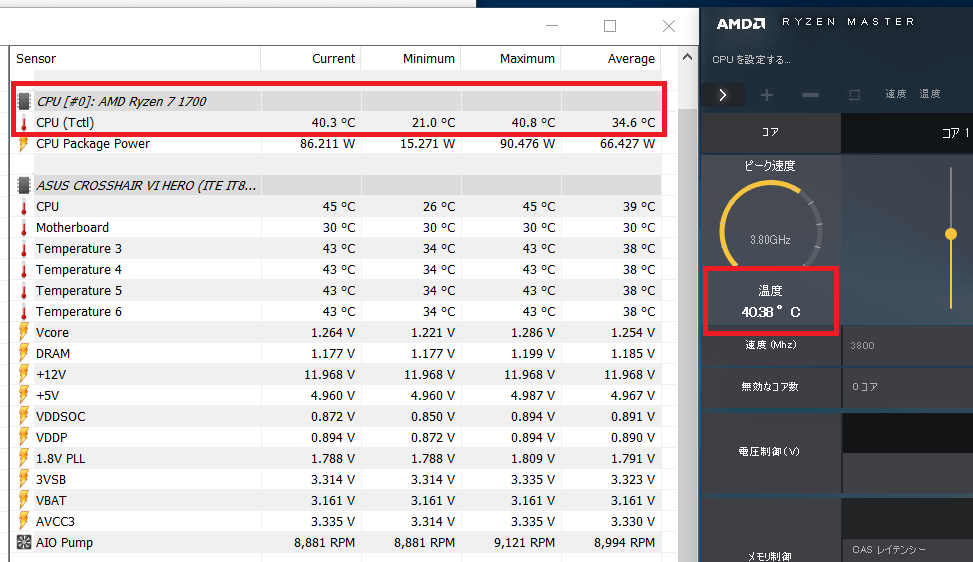
Task: Click the 電圧制御 (V) label
Action: tap(769, 452)
